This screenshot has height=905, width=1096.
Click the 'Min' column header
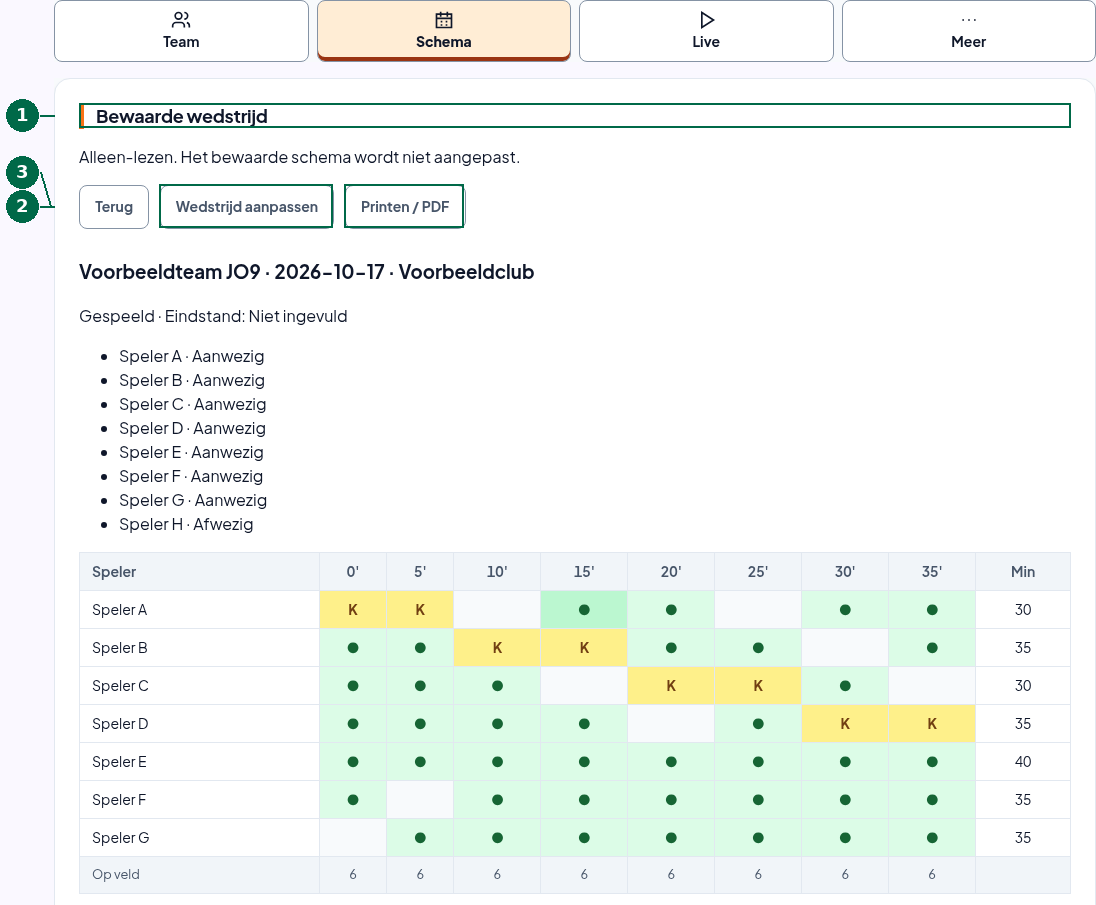pyautogui.click(x=1023, y=572)
